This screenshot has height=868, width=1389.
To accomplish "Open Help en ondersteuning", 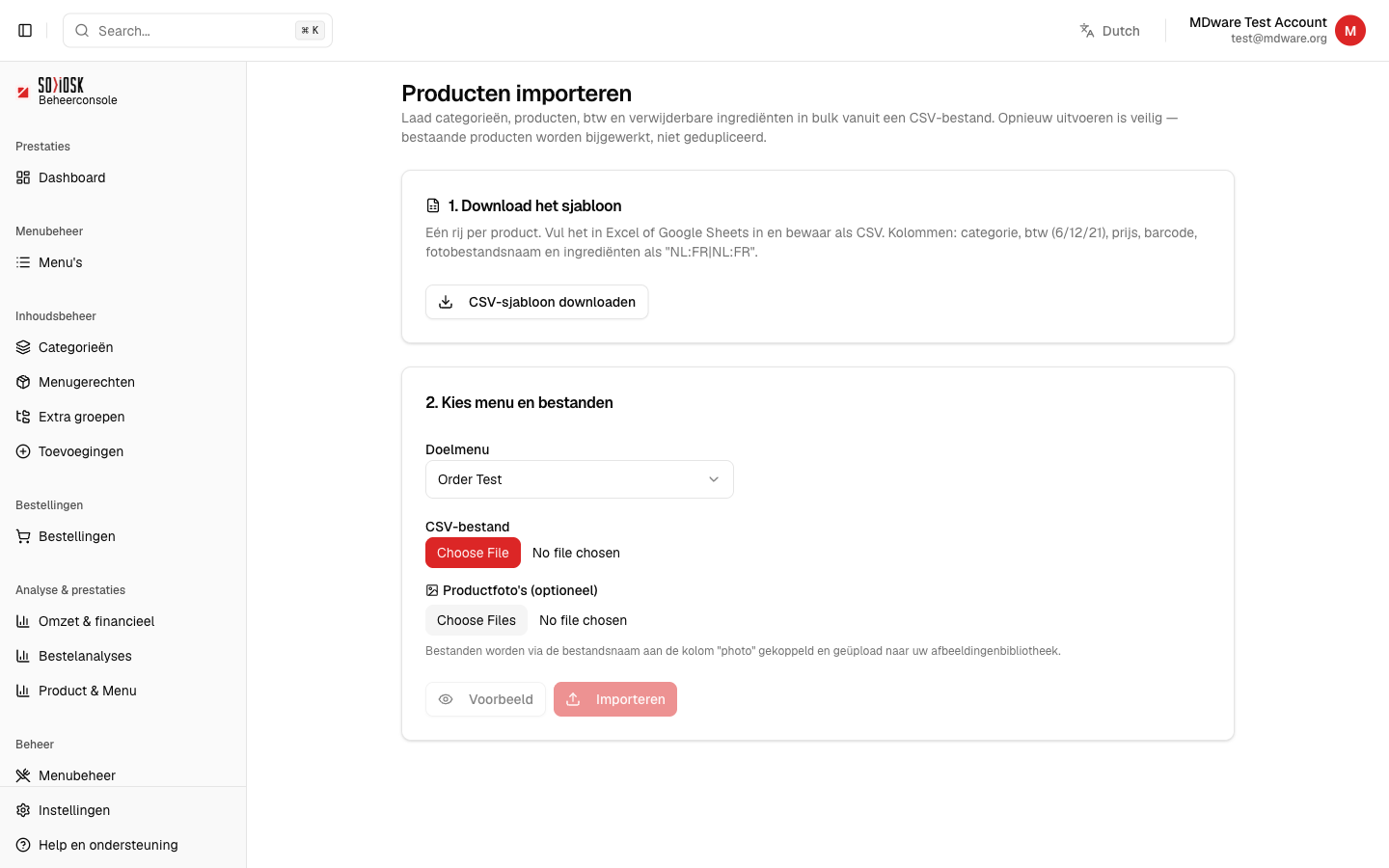I will (x=123, y=845).
